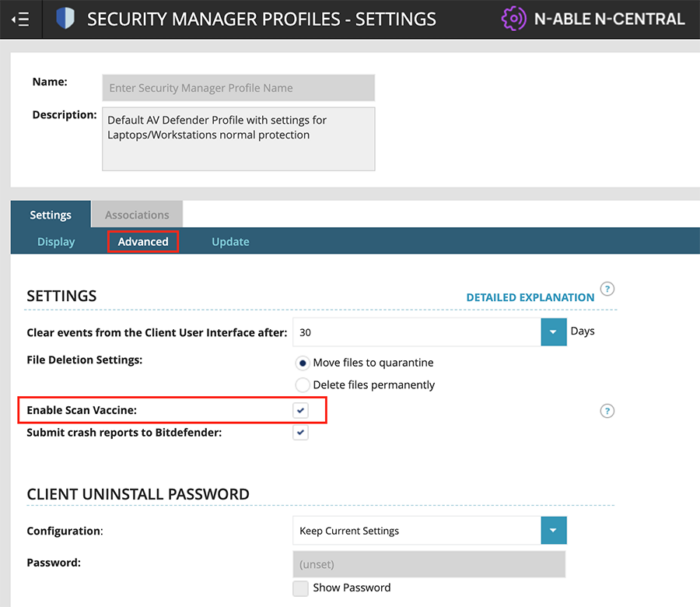The width and height of the screenshot is (700, 607).
Task: Collapse the navigation menu hamburger icon
Action: pyautogui.click(x=19, y=19)
